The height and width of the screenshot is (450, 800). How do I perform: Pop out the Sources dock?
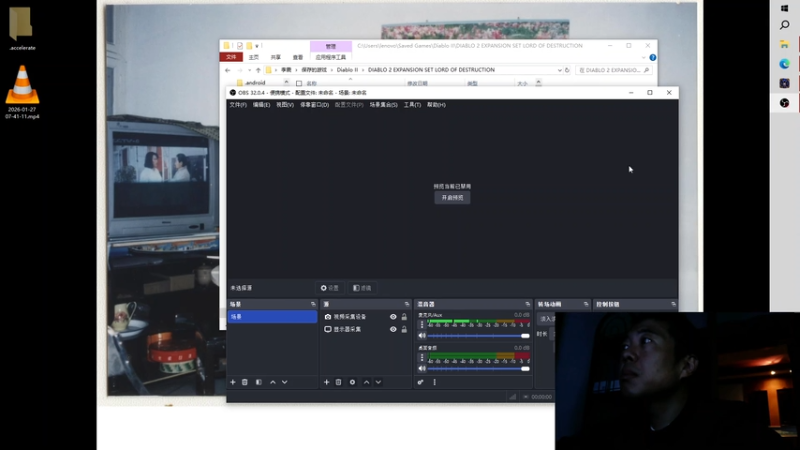(x=407, y=304)
